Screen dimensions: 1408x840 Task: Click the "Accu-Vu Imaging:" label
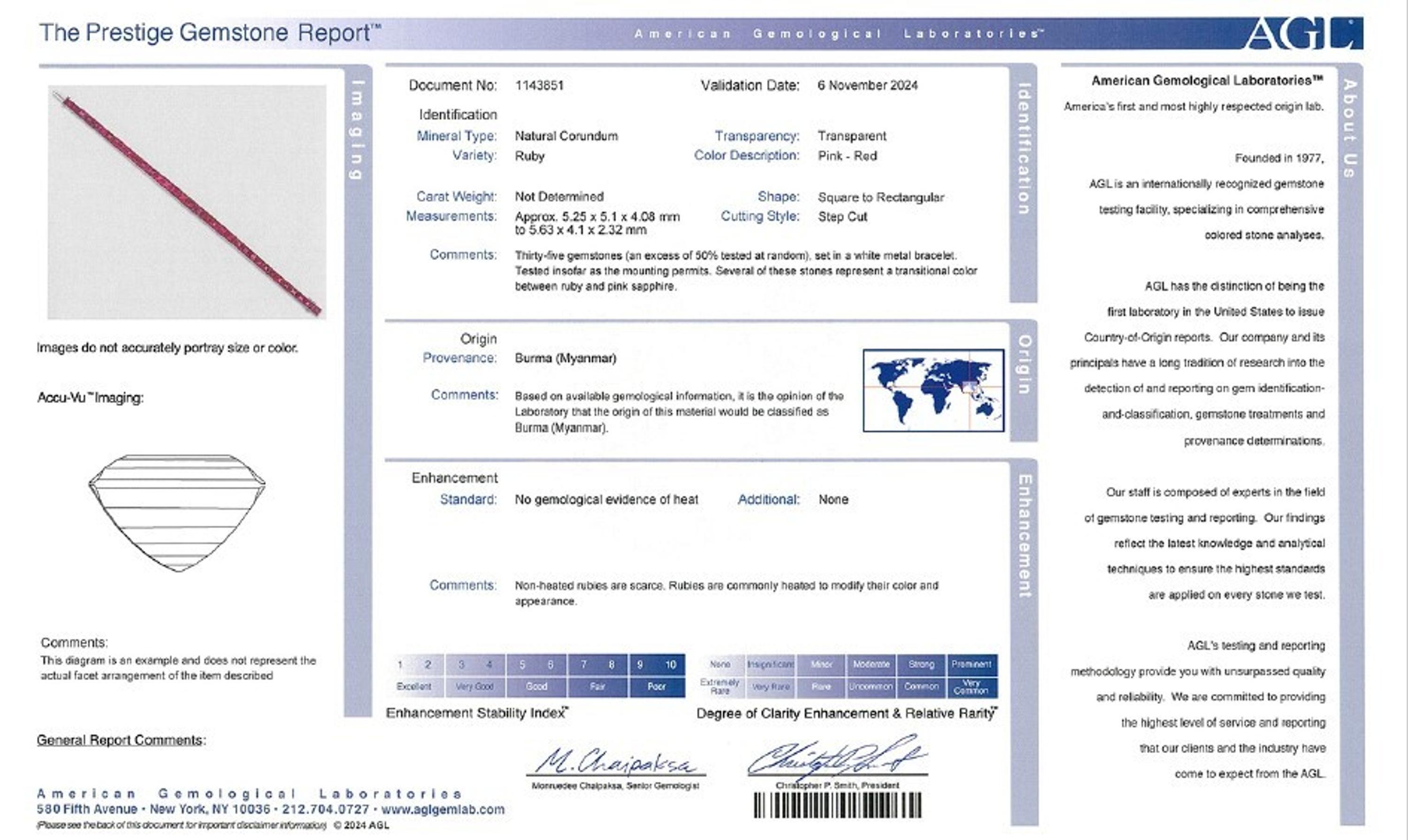[x=91, y=398]
